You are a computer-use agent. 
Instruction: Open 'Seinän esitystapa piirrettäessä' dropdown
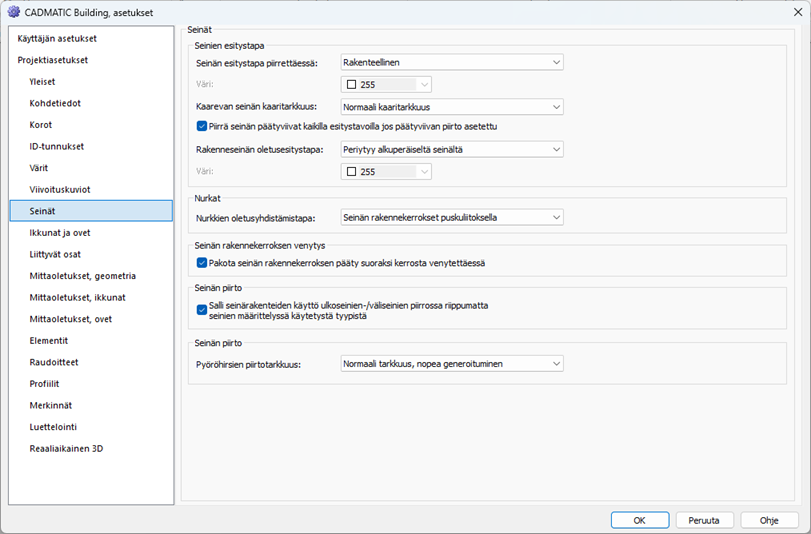click(x=452, y=62)
